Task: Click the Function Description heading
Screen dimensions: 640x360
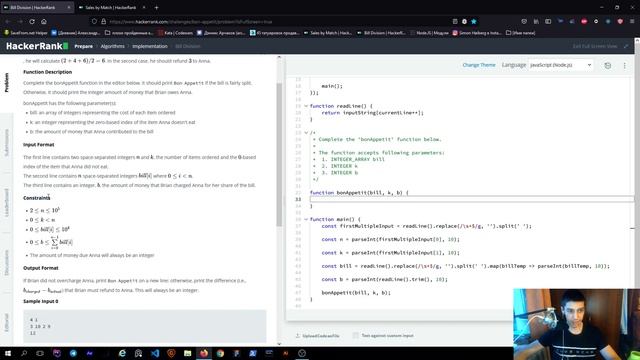Action: click(x=47, y=72)
